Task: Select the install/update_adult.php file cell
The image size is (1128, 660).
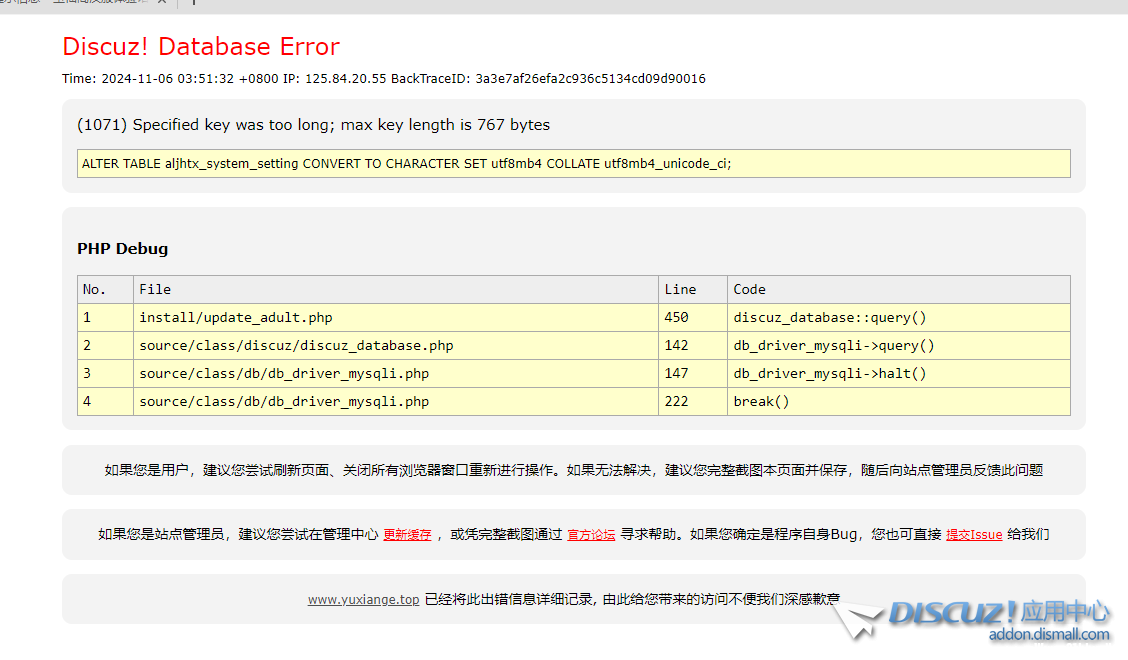Action: tap(236, 318)
